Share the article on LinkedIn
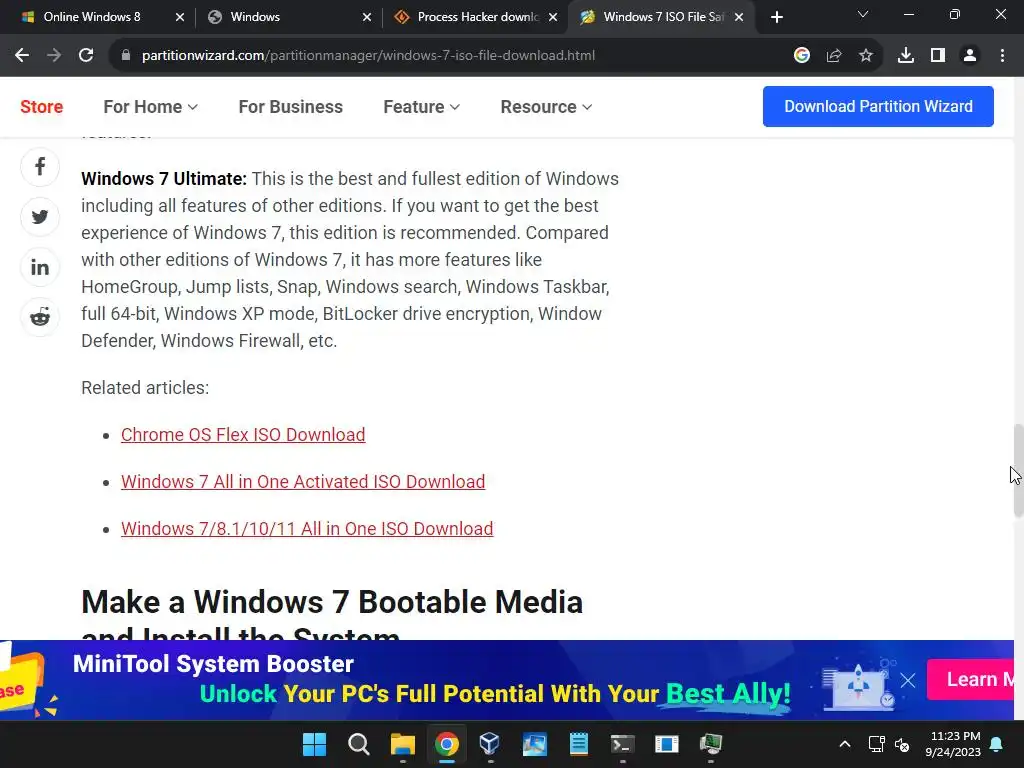The image size is (1024, 768). tap(40, 267)
